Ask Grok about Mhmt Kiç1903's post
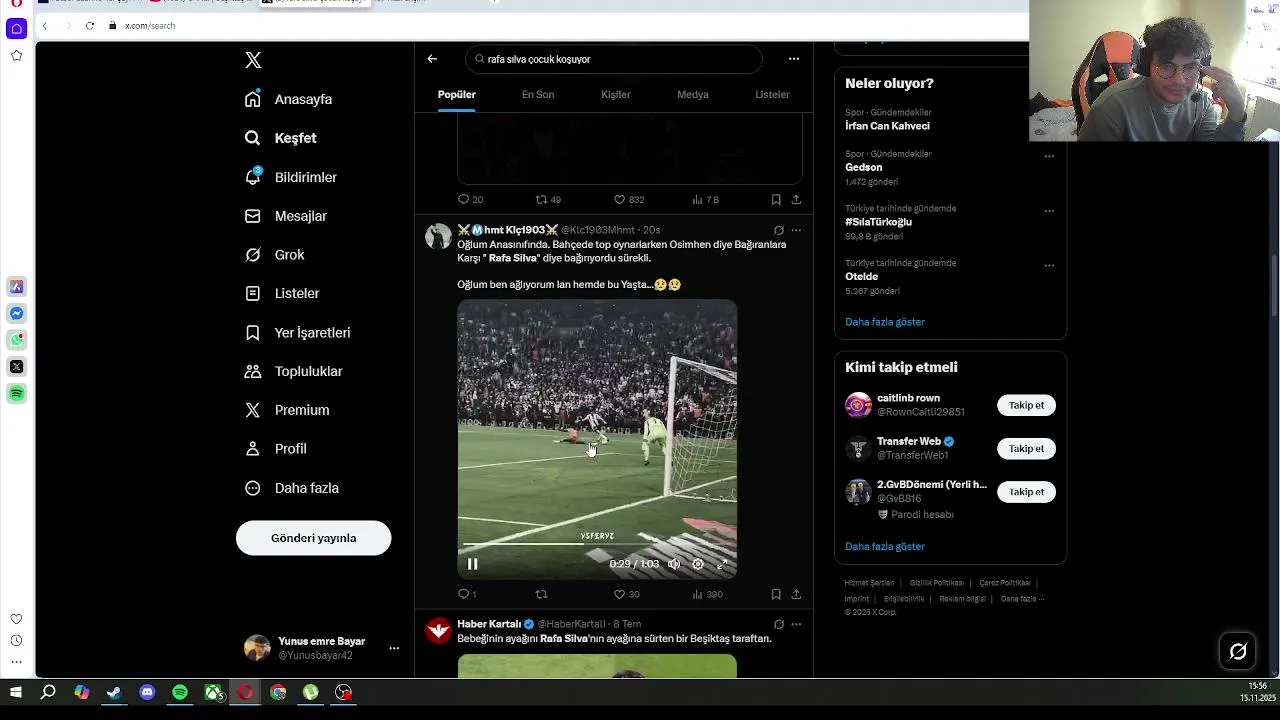This screenshot has height=720, width=1280. [779, 230]
